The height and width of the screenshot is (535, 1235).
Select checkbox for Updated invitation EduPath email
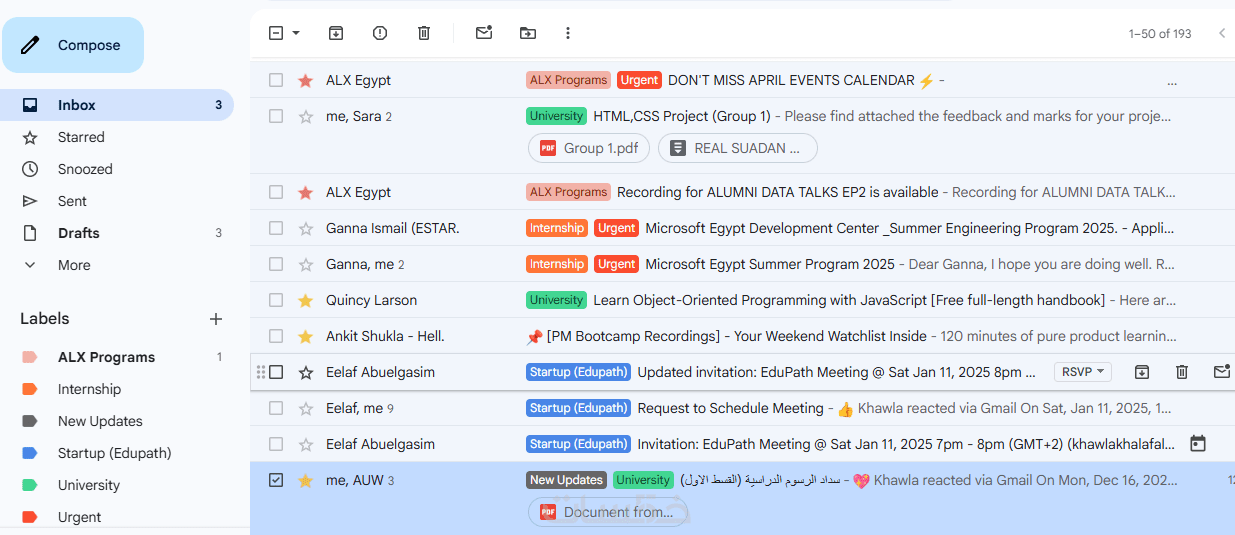point(276,372)
